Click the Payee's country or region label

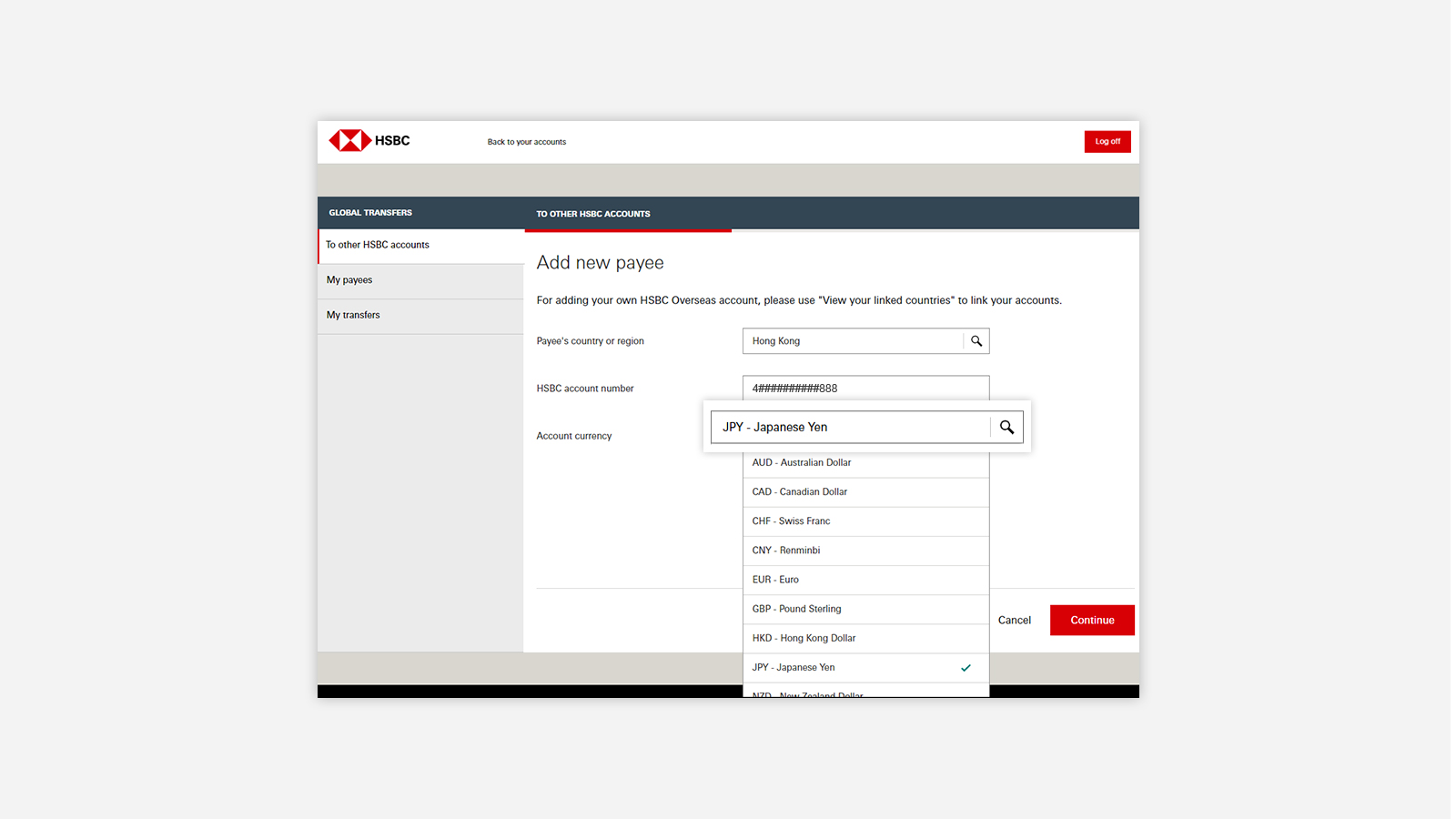coord(590,341)
